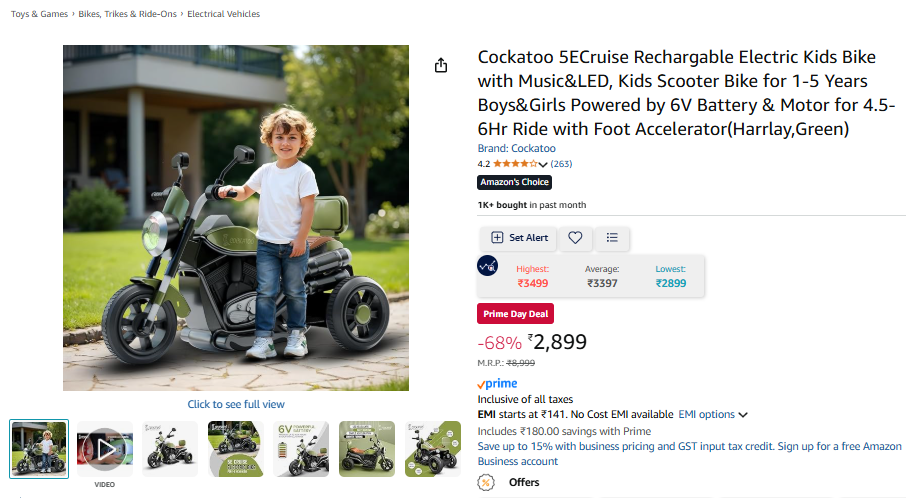Click main product image for full view
The width and height of the screenshot is (911, 498).
click(x=236, y=217)
